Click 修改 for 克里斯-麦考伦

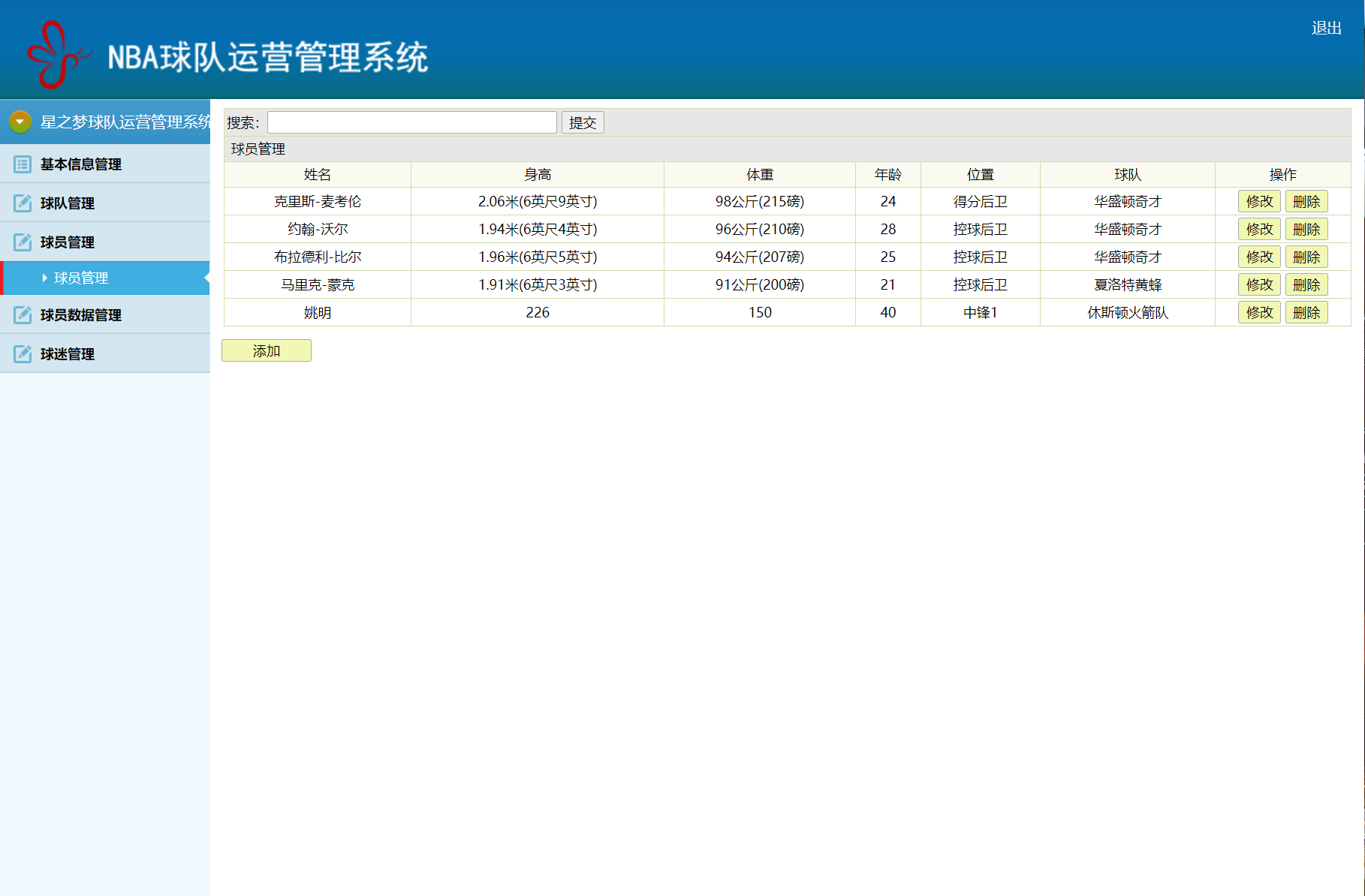[x=1258, y=200]
